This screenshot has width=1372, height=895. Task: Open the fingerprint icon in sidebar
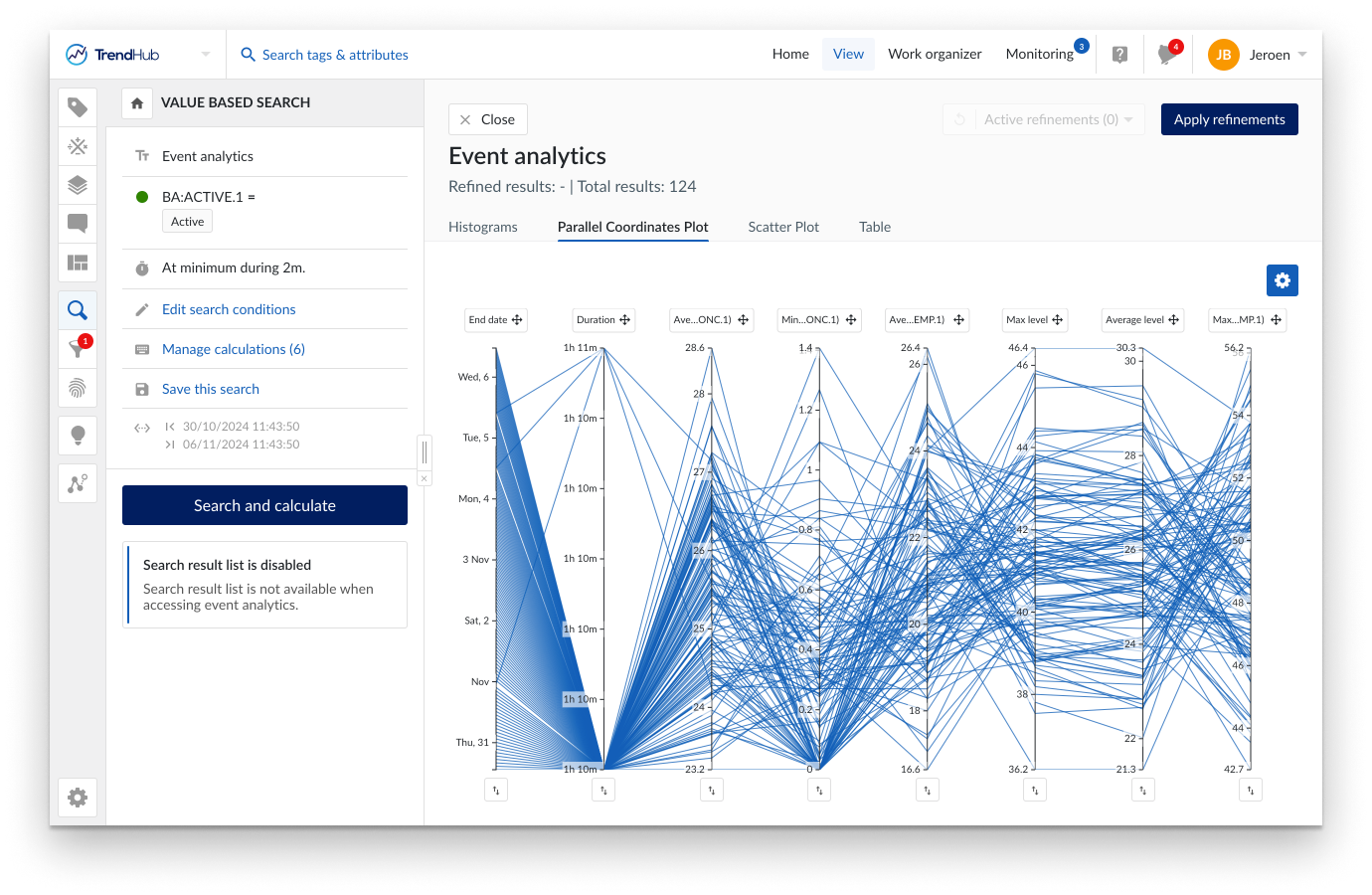pos(78,388)
